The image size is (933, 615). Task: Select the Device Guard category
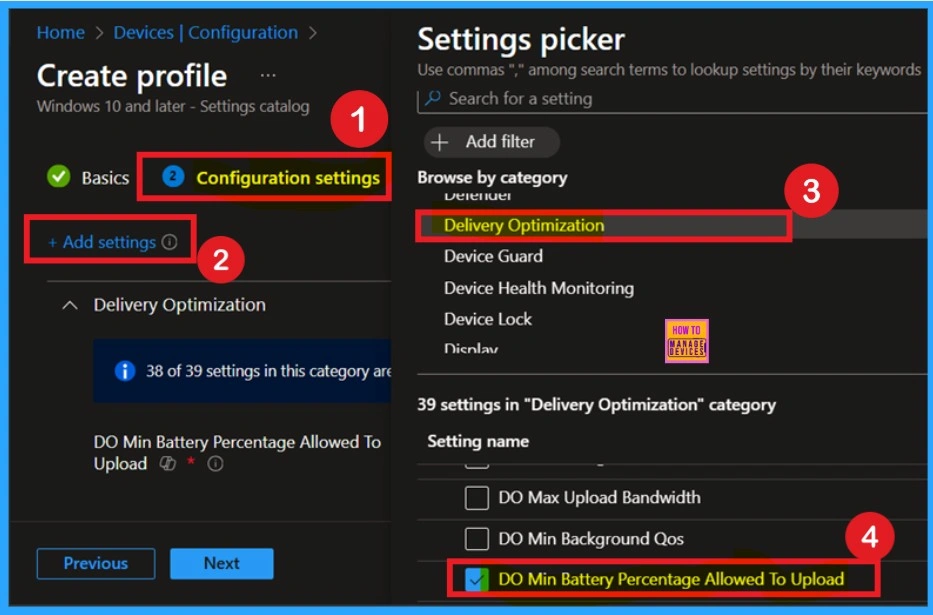493,257
